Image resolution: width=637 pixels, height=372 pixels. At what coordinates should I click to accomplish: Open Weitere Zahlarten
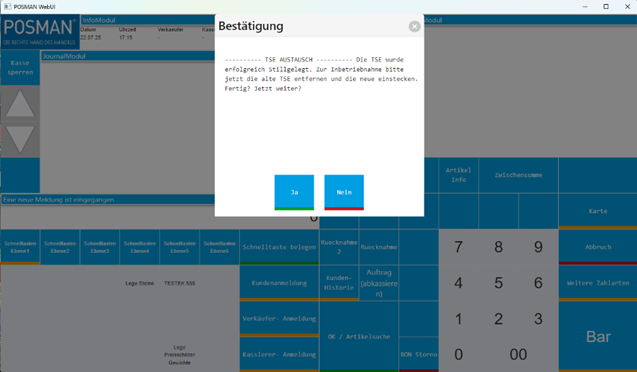coord(598,283)
